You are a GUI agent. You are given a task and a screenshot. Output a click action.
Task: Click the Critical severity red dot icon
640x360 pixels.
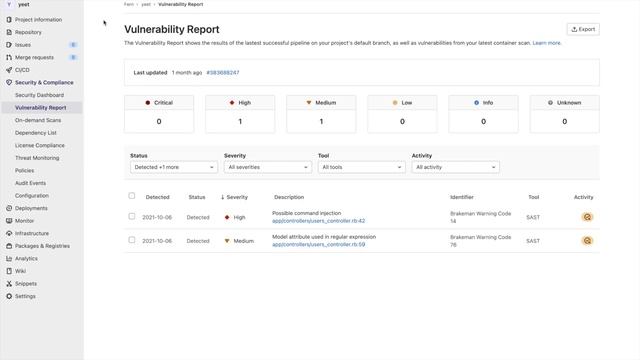[x=148, y=103]
